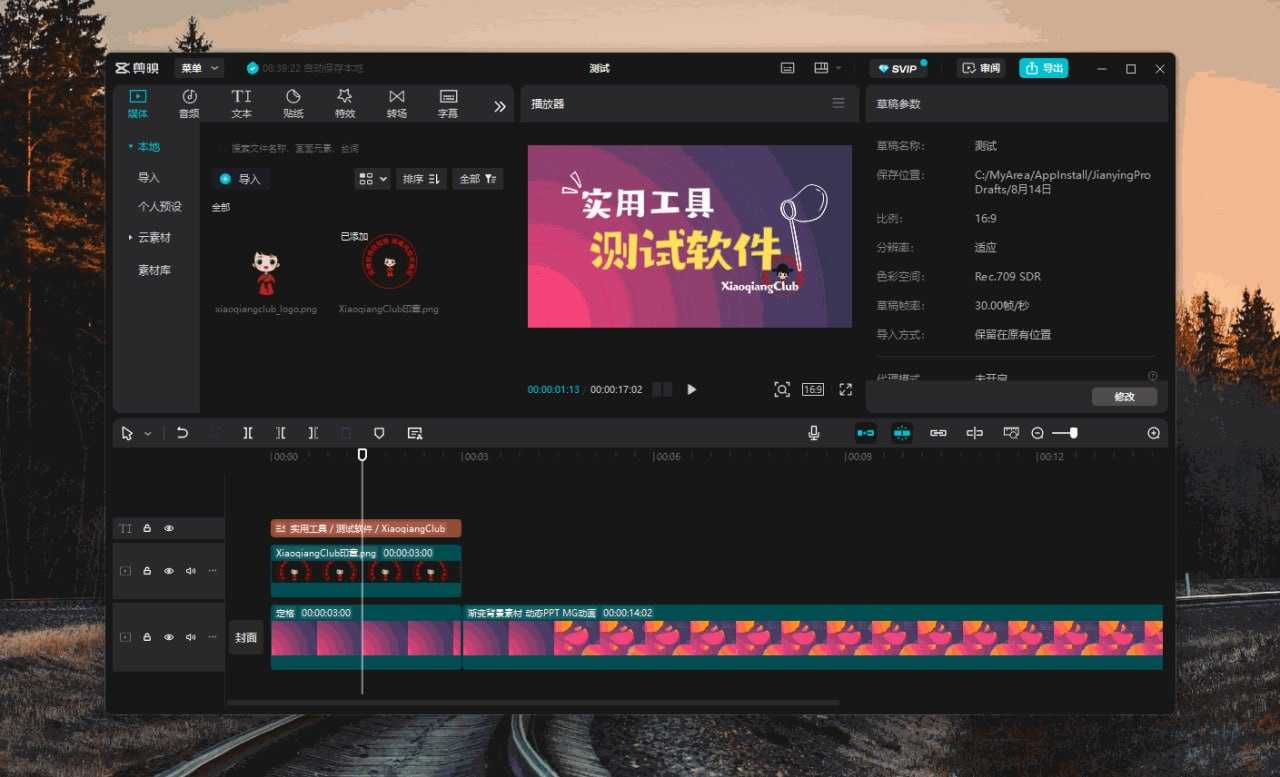Image resolution: width=1280 pixels, height=777 pixels.
Task: Undo the last action
Action: pyautogui.click(x=182, y=433)
